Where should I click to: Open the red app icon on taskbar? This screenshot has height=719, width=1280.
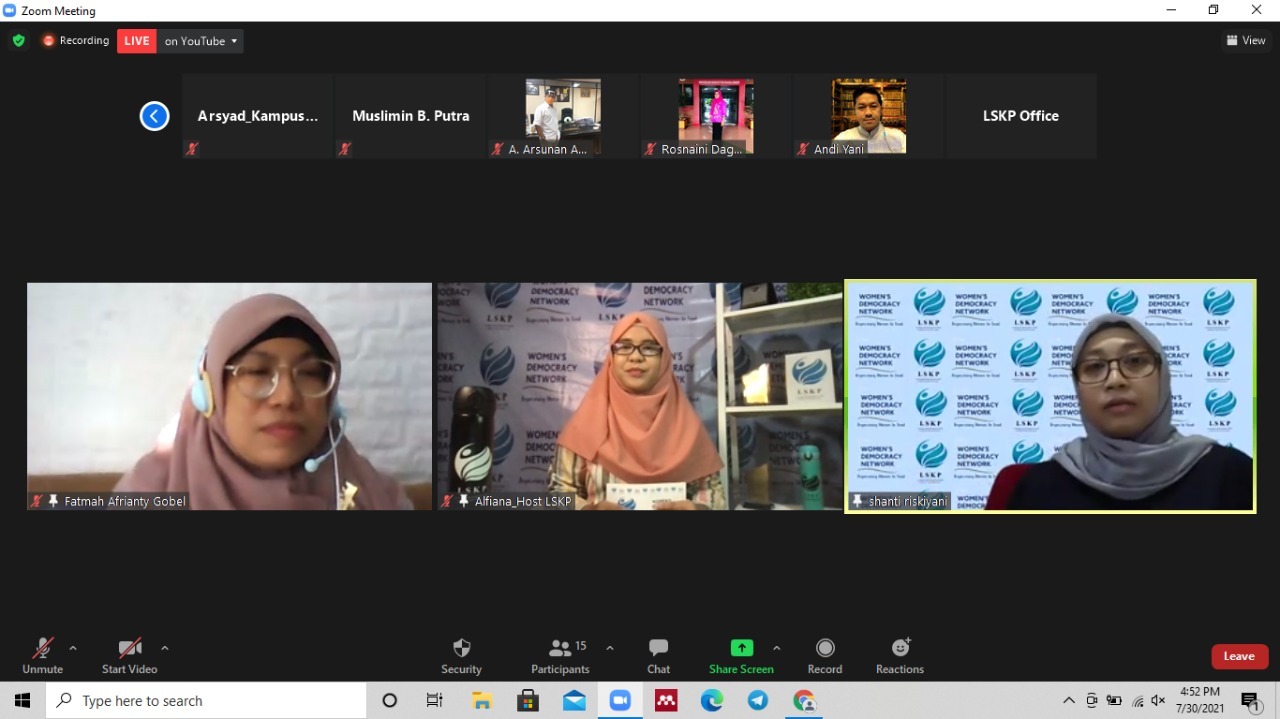click(x=666, y=701)
